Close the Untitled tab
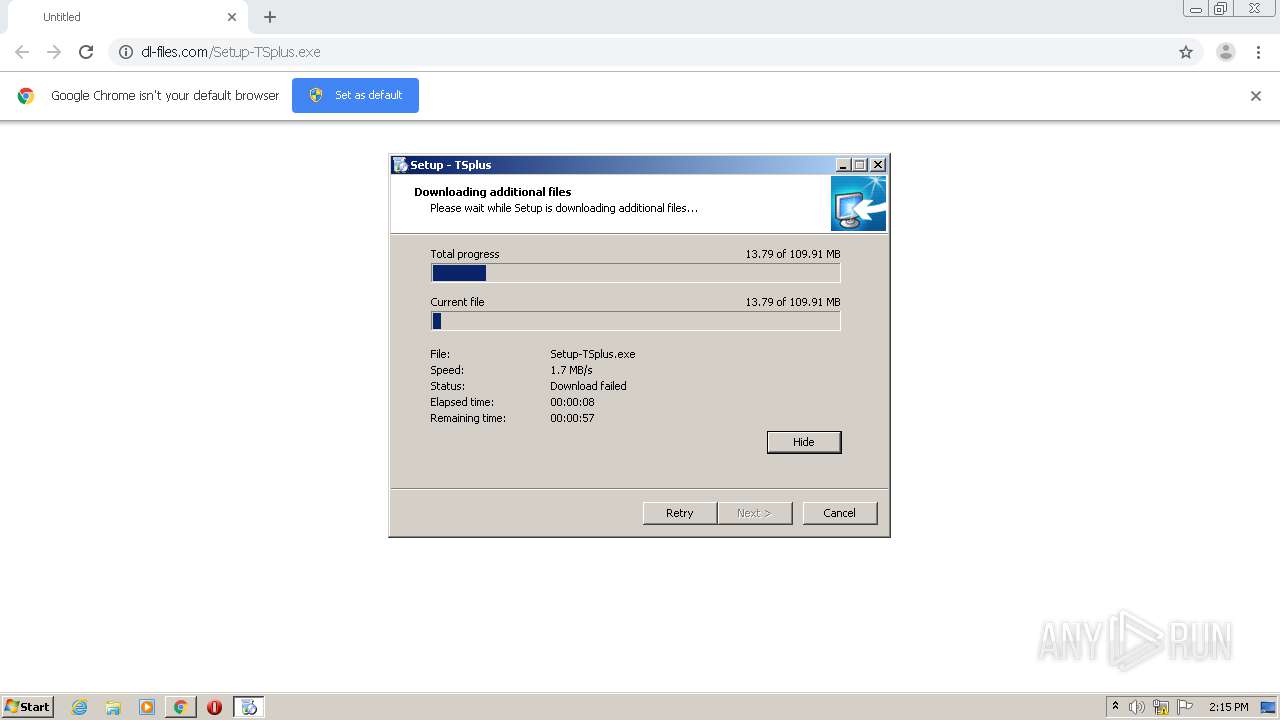 coord(232,17)
